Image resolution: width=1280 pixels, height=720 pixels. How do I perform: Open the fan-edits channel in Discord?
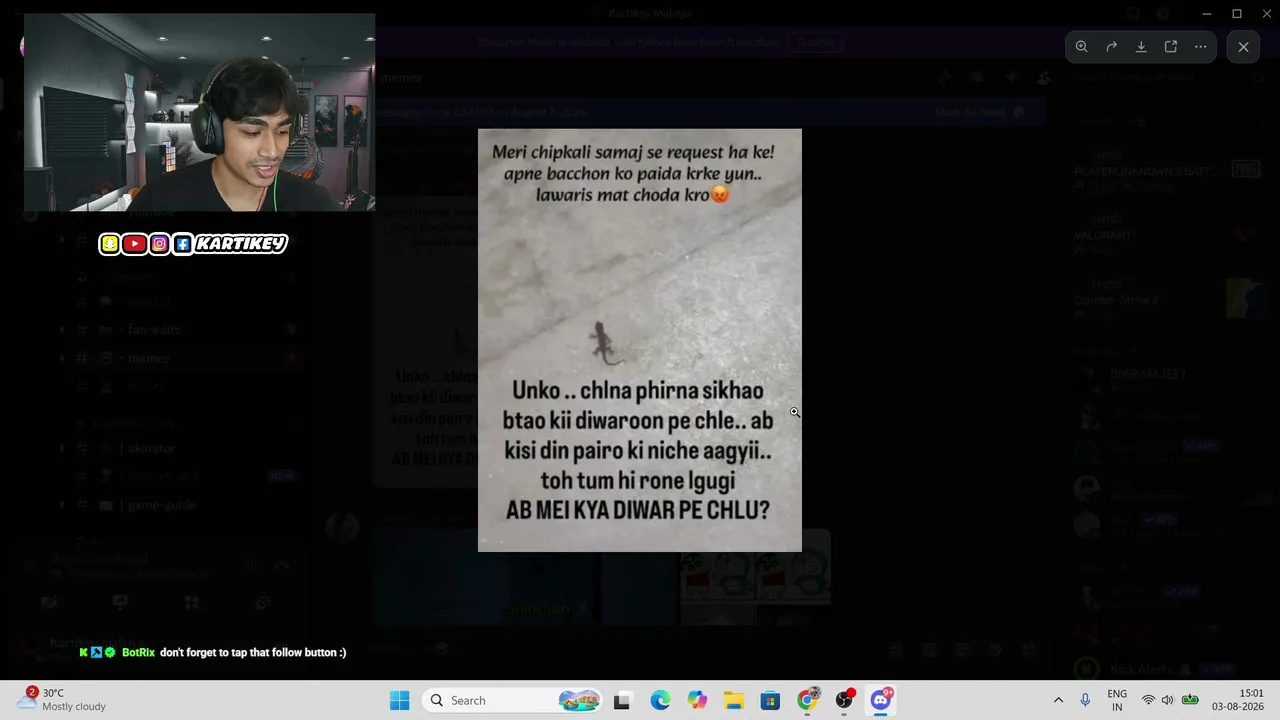tap(154, 330)
